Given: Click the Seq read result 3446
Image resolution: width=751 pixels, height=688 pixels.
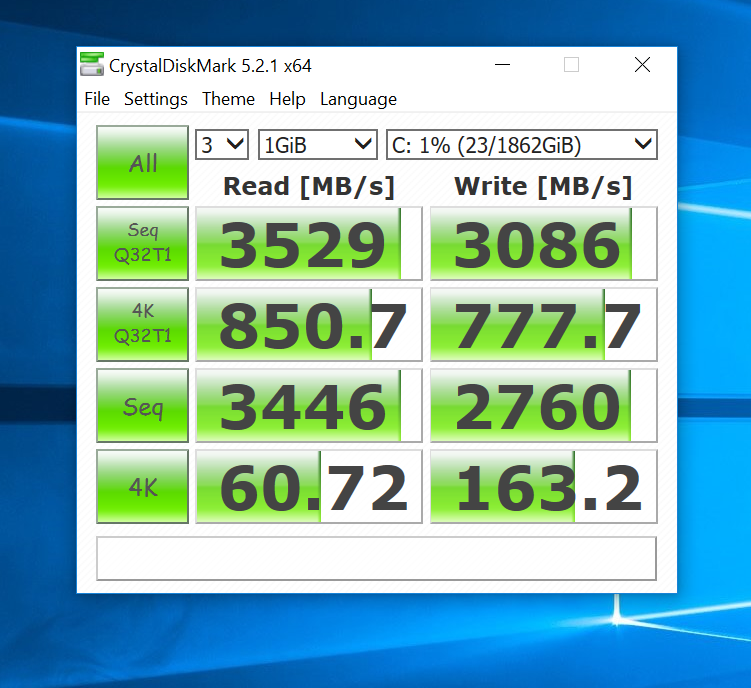Looking at the screenshot, I should [309, 405].
